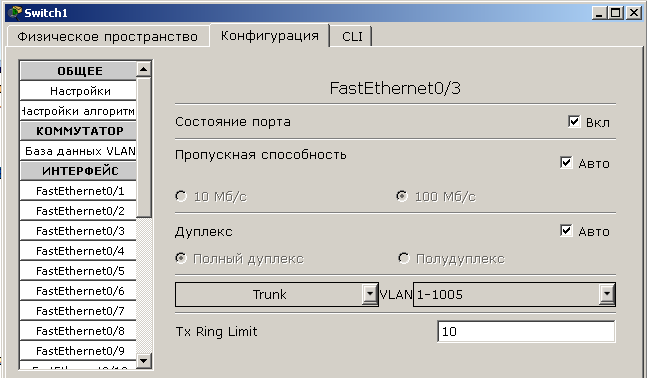The width and height of the screenshot is (647, 378).
Task: Click the Tx Ring Limit input field
Action: coord(526,331)
